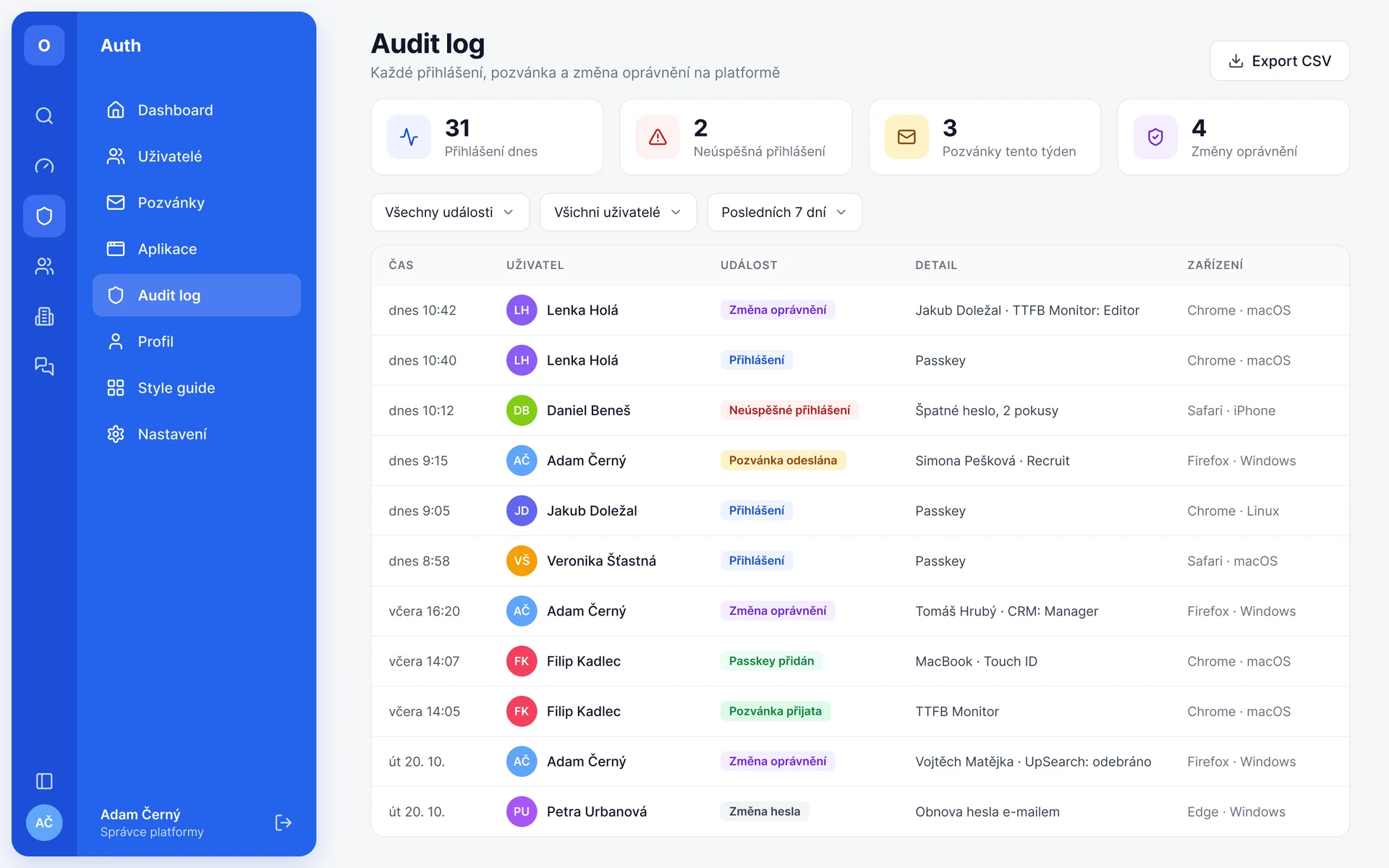The image size is (1389, 868).
Task: Click the PU avatar of Petra Urbanová
Action: (522, 812)
